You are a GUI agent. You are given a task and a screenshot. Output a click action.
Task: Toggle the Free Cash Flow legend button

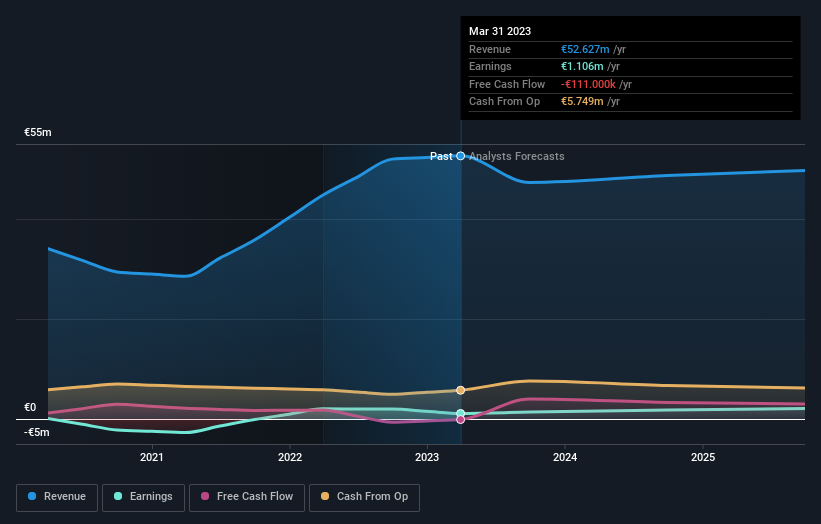click(247, 497)
